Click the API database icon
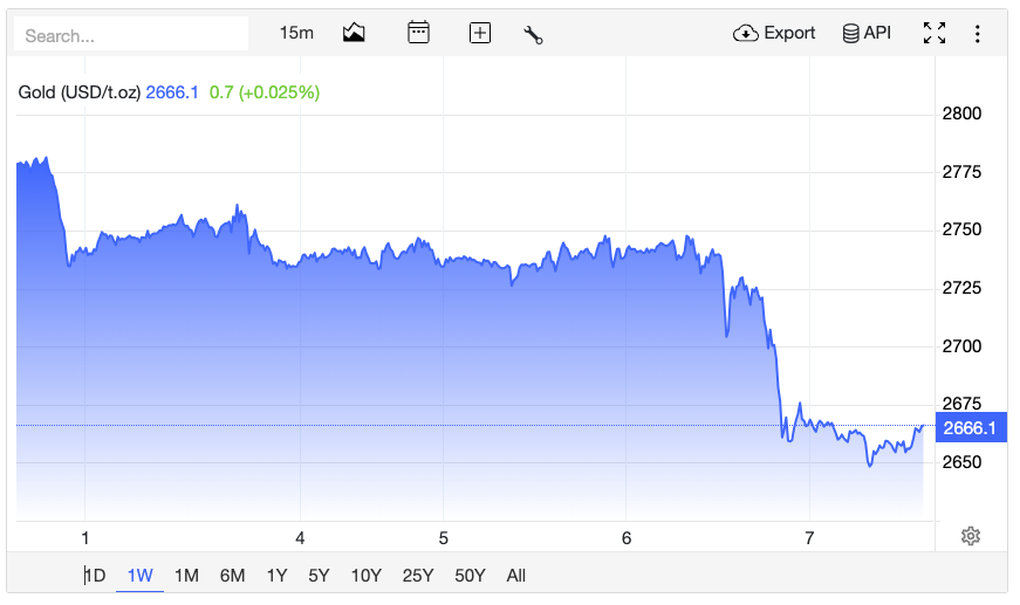The image size is (1020, 605). click(851, 33)
